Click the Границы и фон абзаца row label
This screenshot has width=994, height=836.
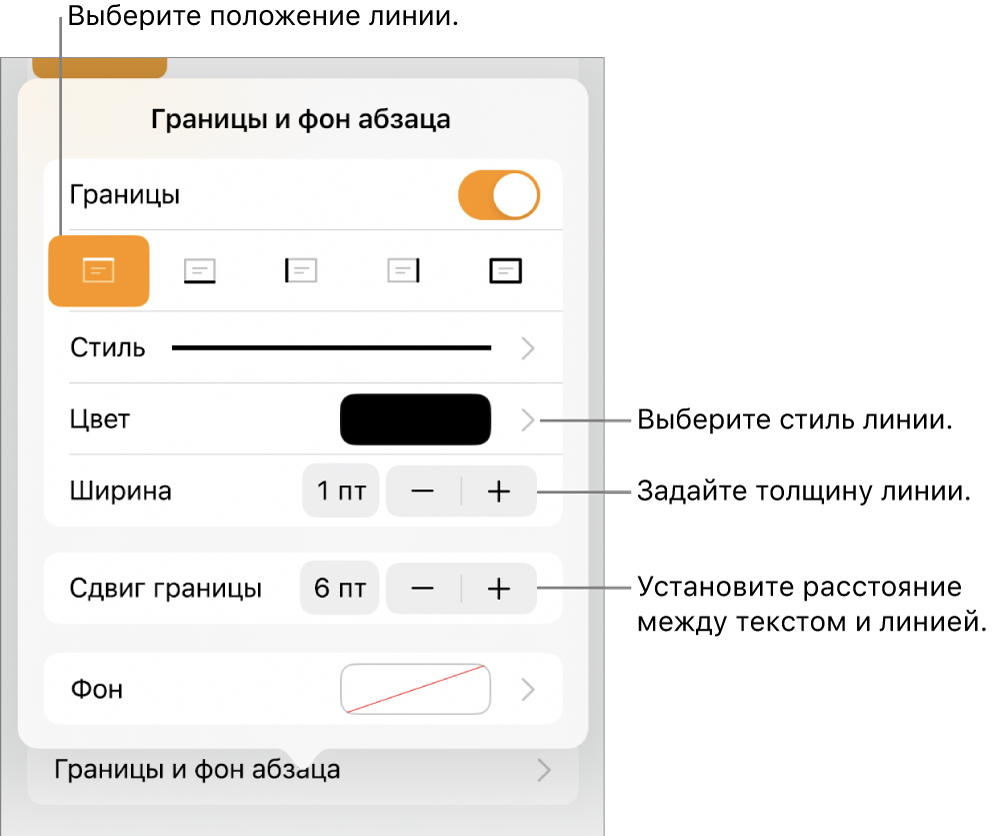[x=197, y=769]
